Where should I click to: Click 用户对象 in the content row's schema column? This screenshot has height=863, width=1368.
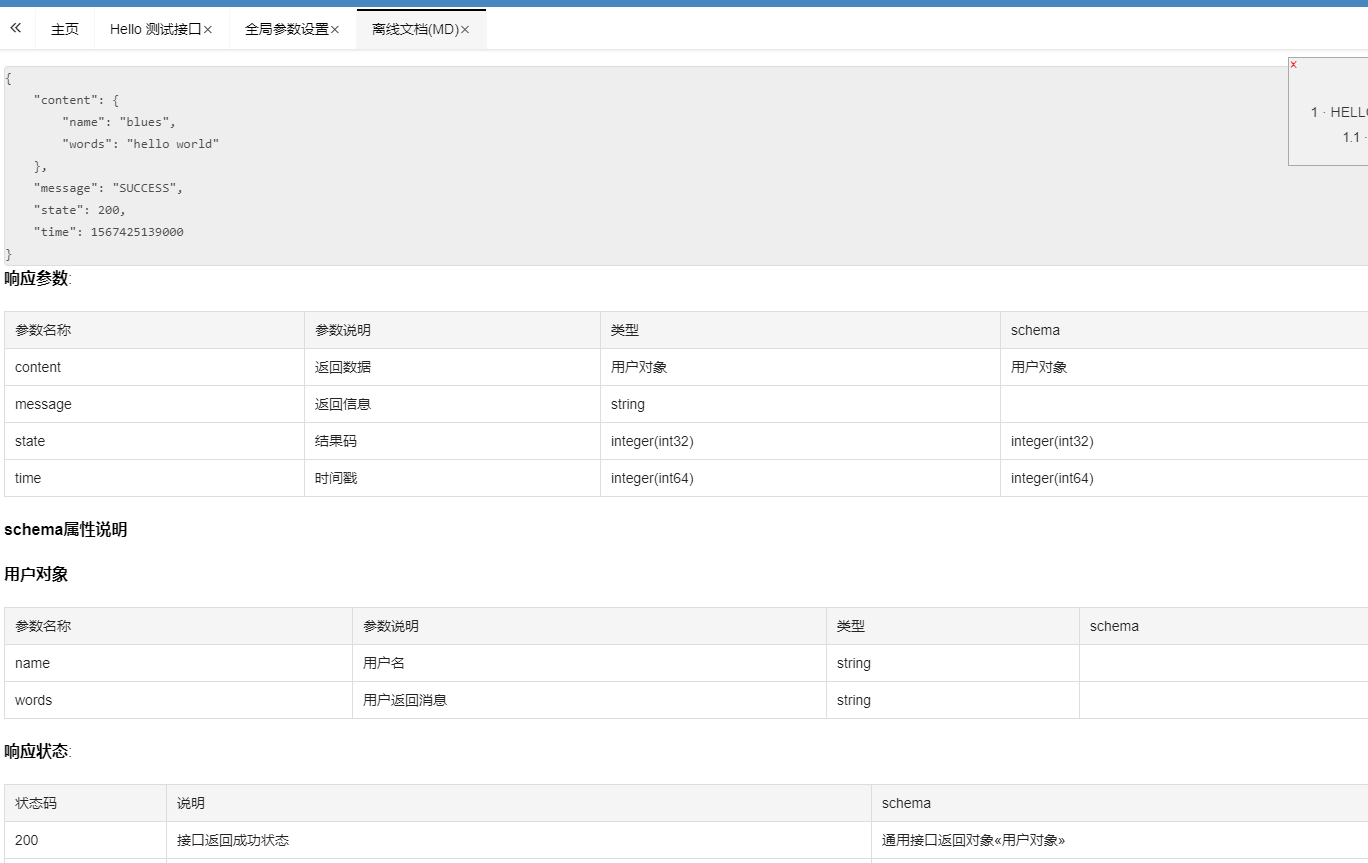tap(1039, 367)
